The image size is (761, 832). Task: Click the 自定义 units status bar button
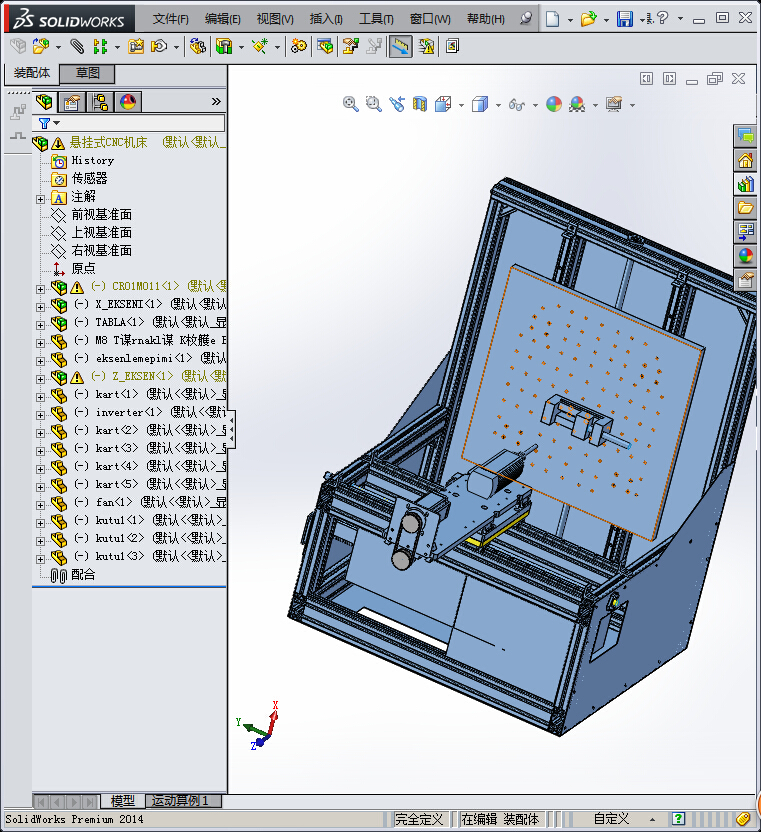(610, 819)
